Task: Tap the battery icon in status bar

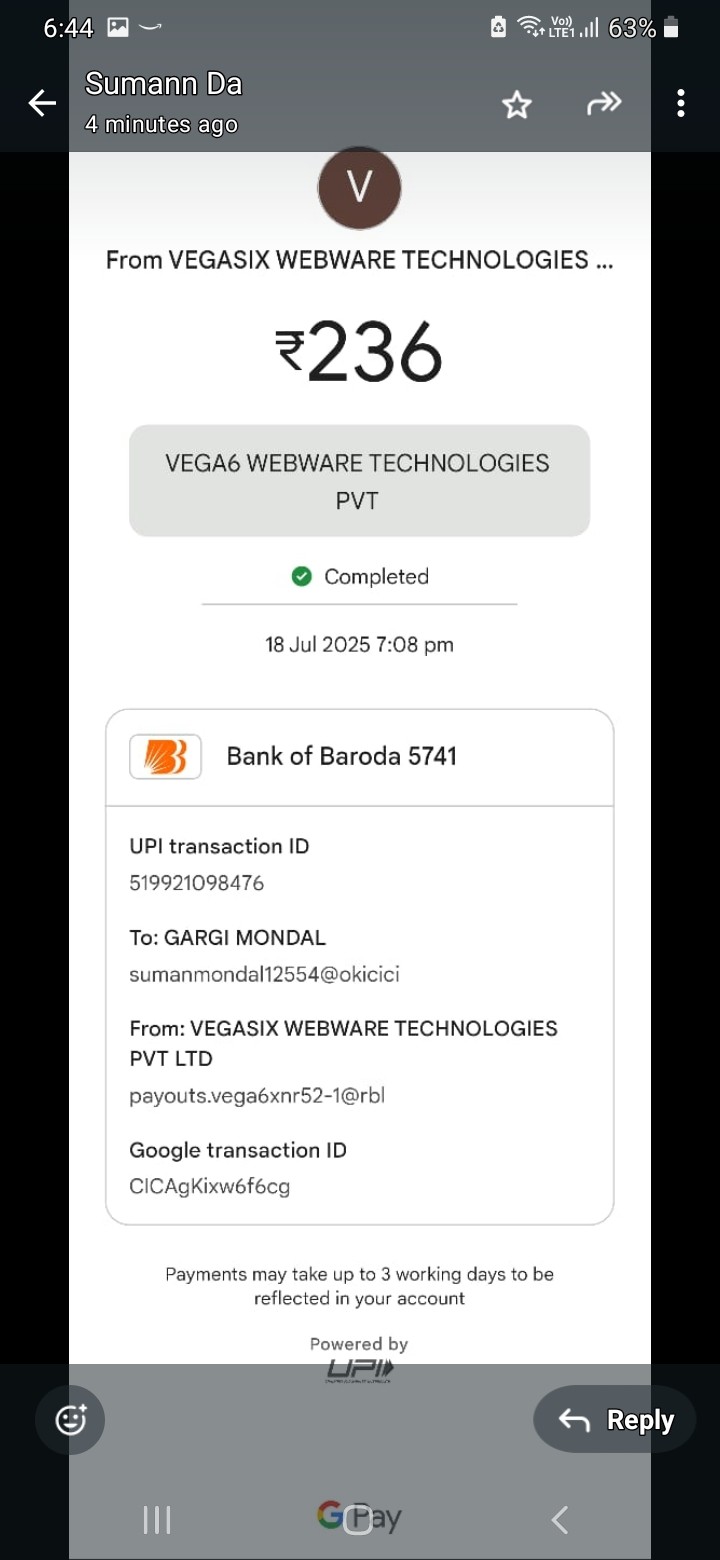Action: tap(671, 28)
